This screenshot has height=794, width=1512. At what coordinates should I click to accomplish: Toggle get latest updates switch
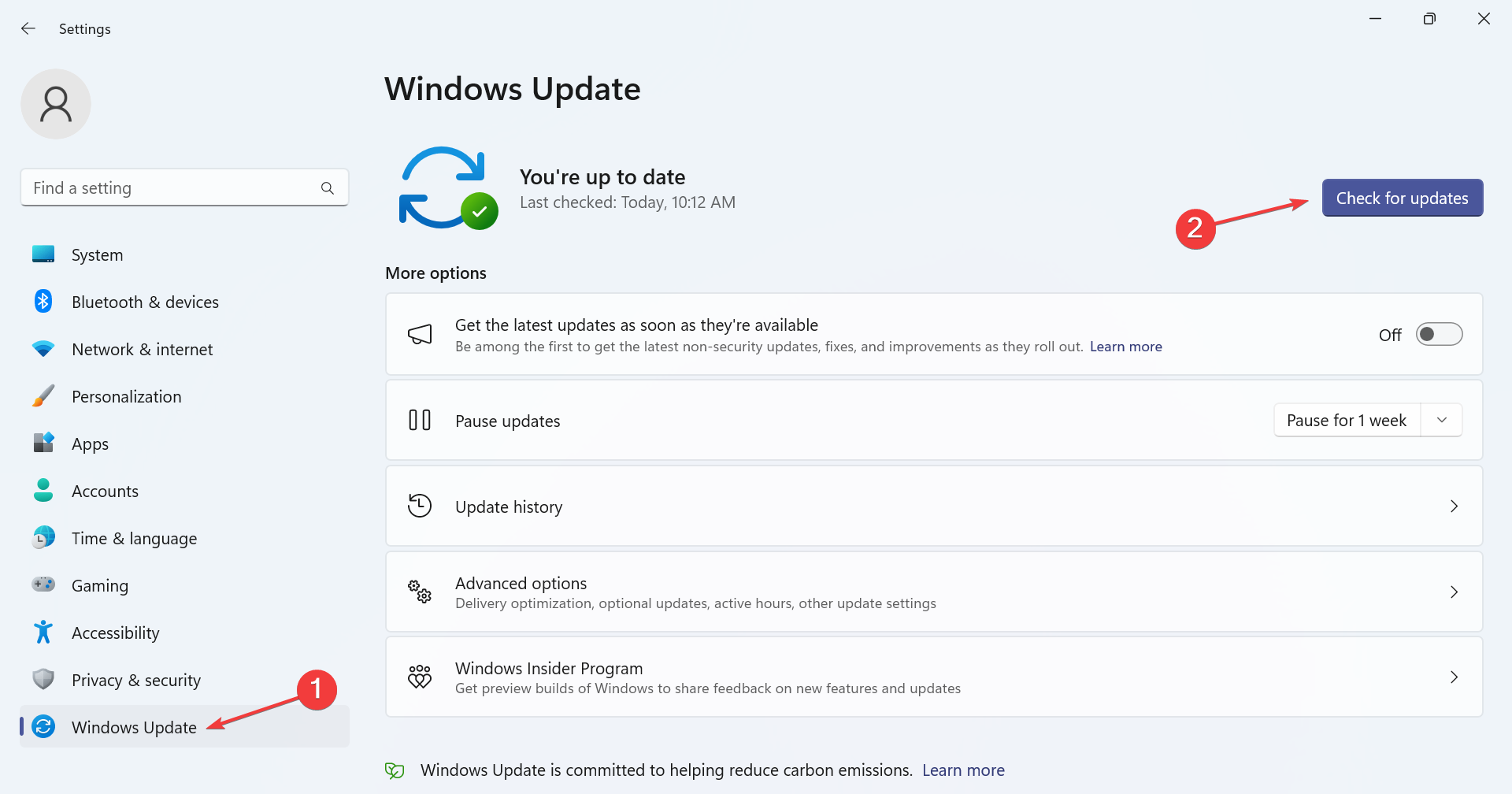coord(1439,334)
